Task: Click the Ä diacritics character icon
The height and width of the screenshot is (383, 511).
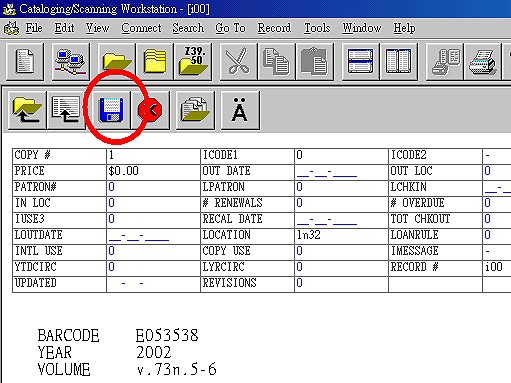Action: (240, 110)
